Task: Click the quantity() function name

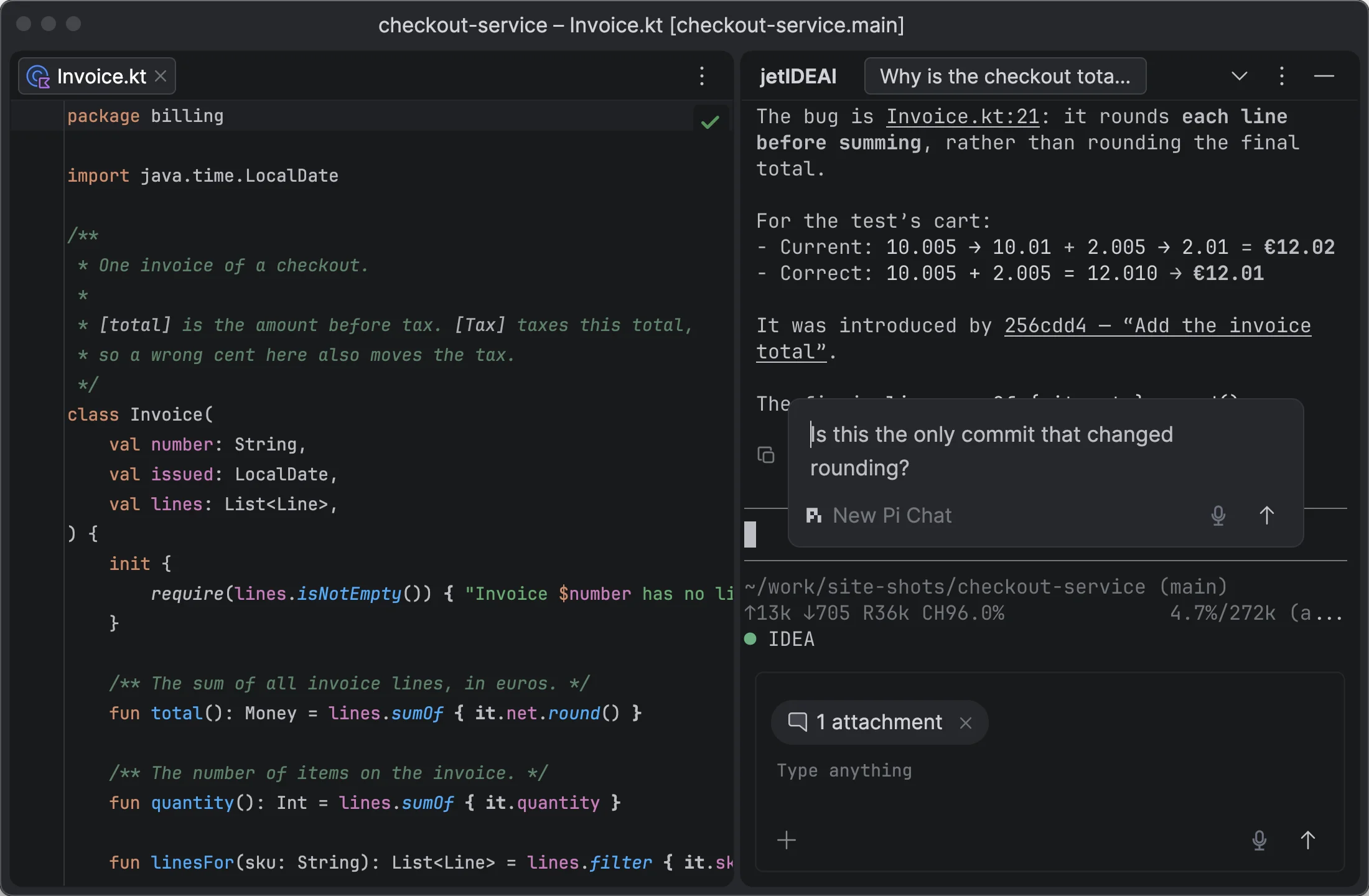Action: tap(192, 803)
